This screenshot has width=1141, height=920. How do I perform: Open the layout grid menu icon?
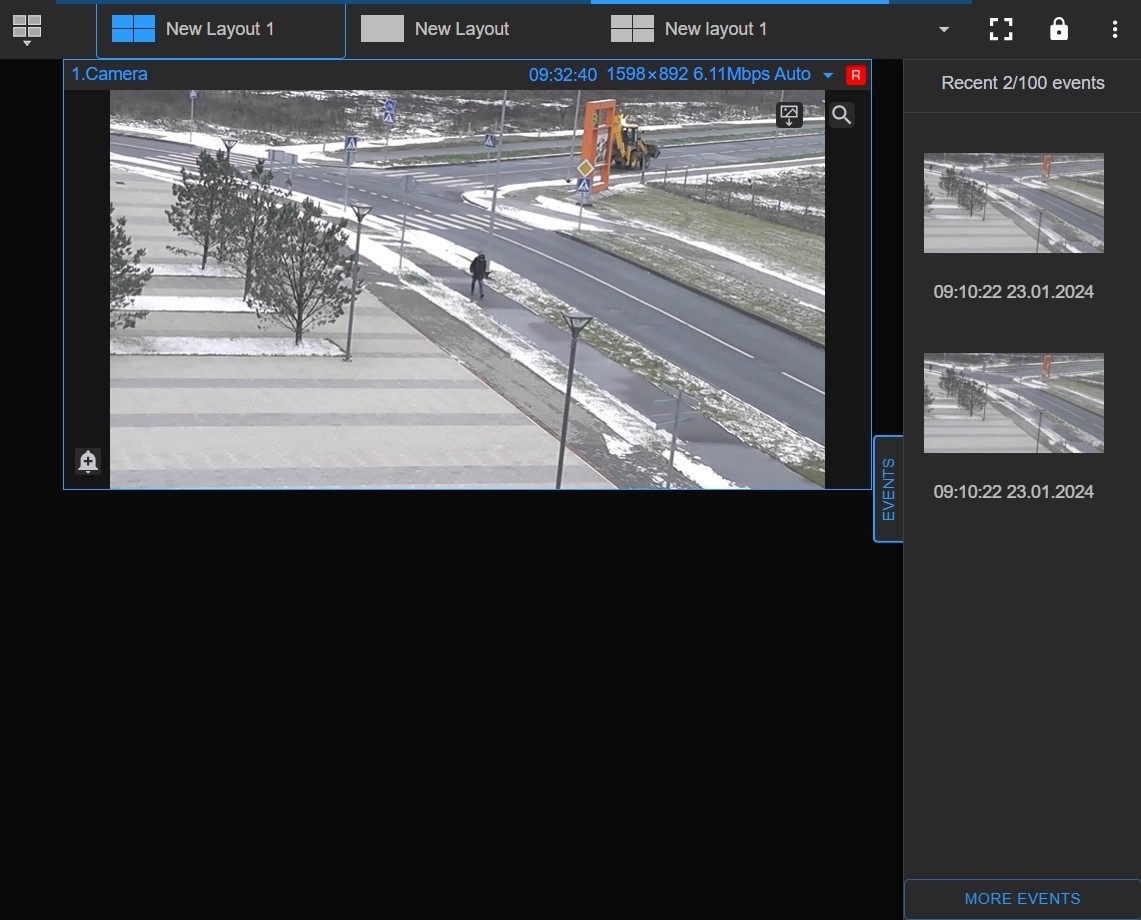[27, 29]
